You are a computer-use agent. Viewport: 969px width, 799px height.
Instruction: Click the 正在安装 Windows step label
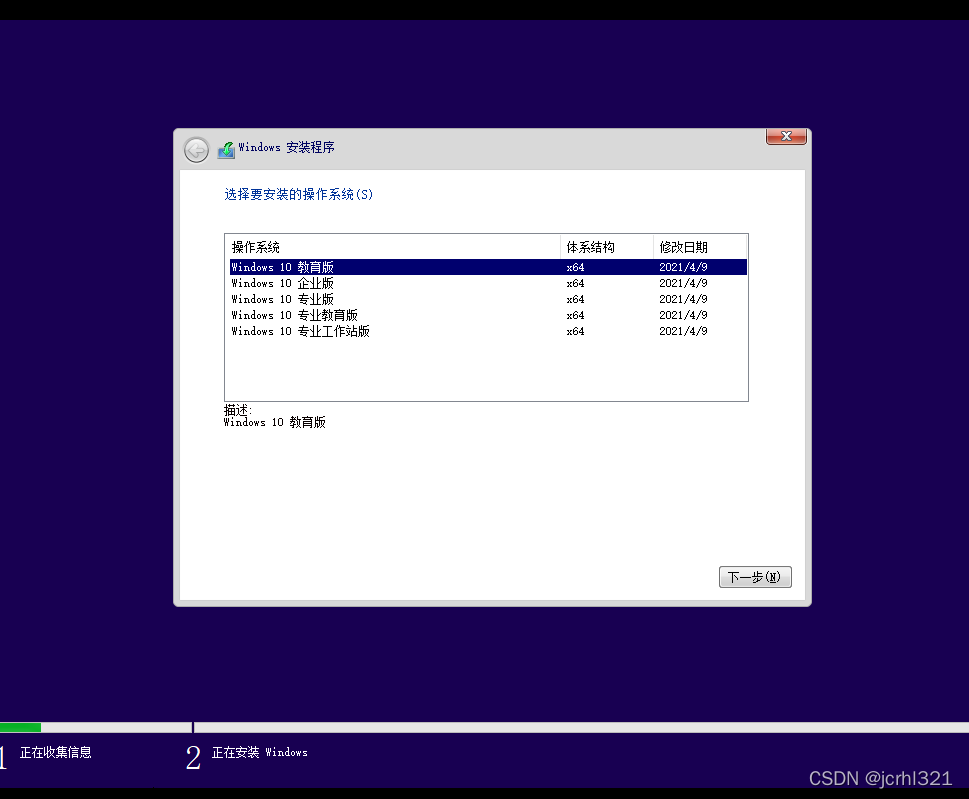tap(260, 752)
